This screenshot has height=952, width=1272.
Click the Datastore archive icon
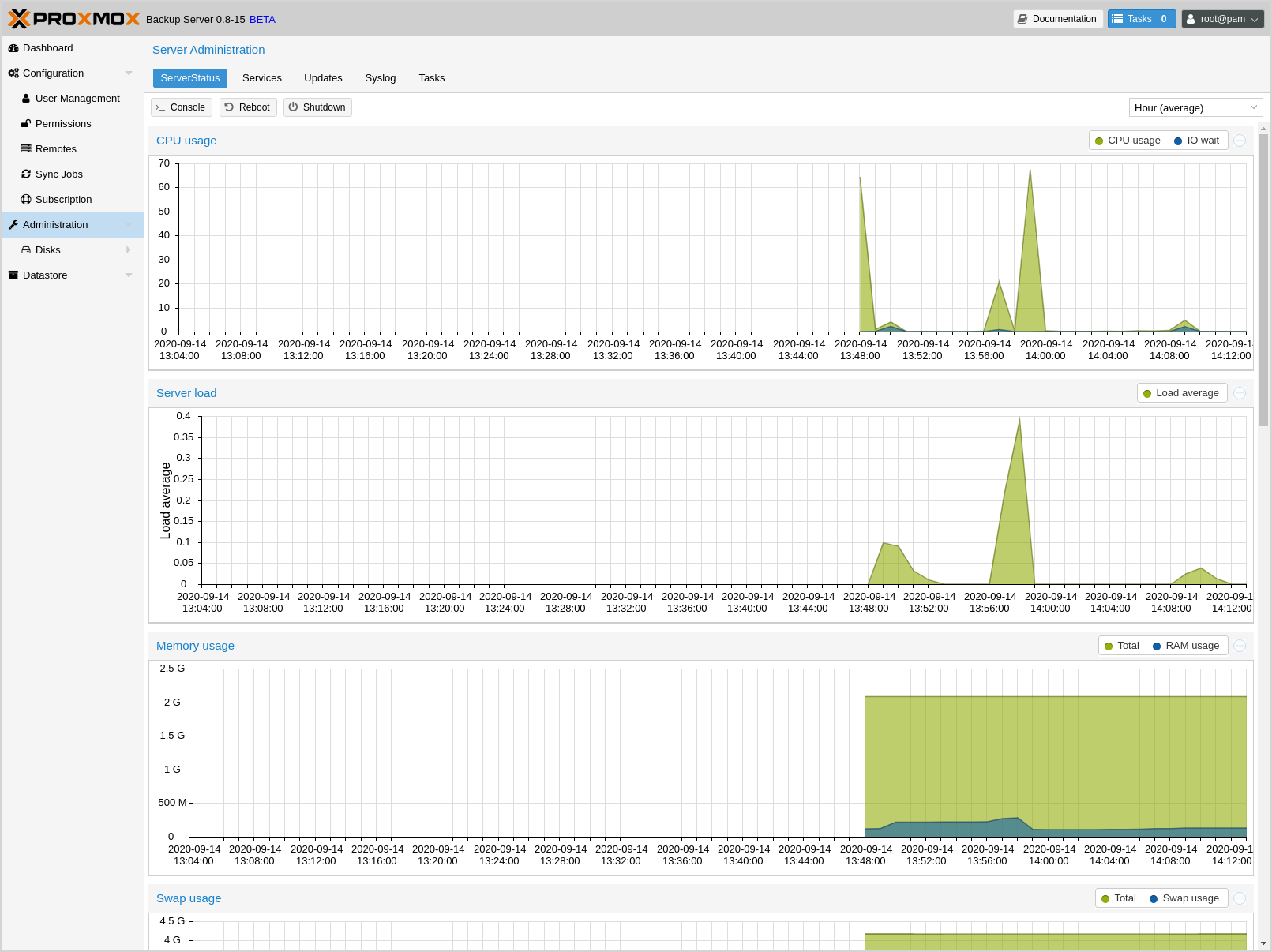[x=13, y=275]
